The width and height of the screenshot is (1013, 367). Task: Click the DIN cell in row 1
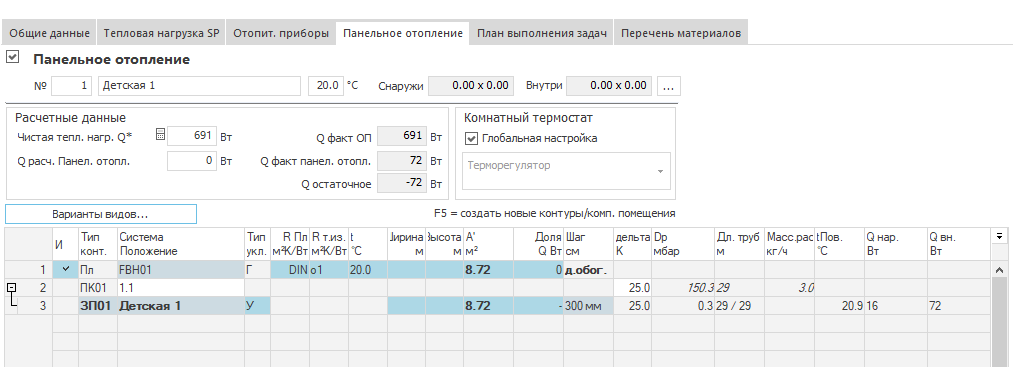pos(289,270)
